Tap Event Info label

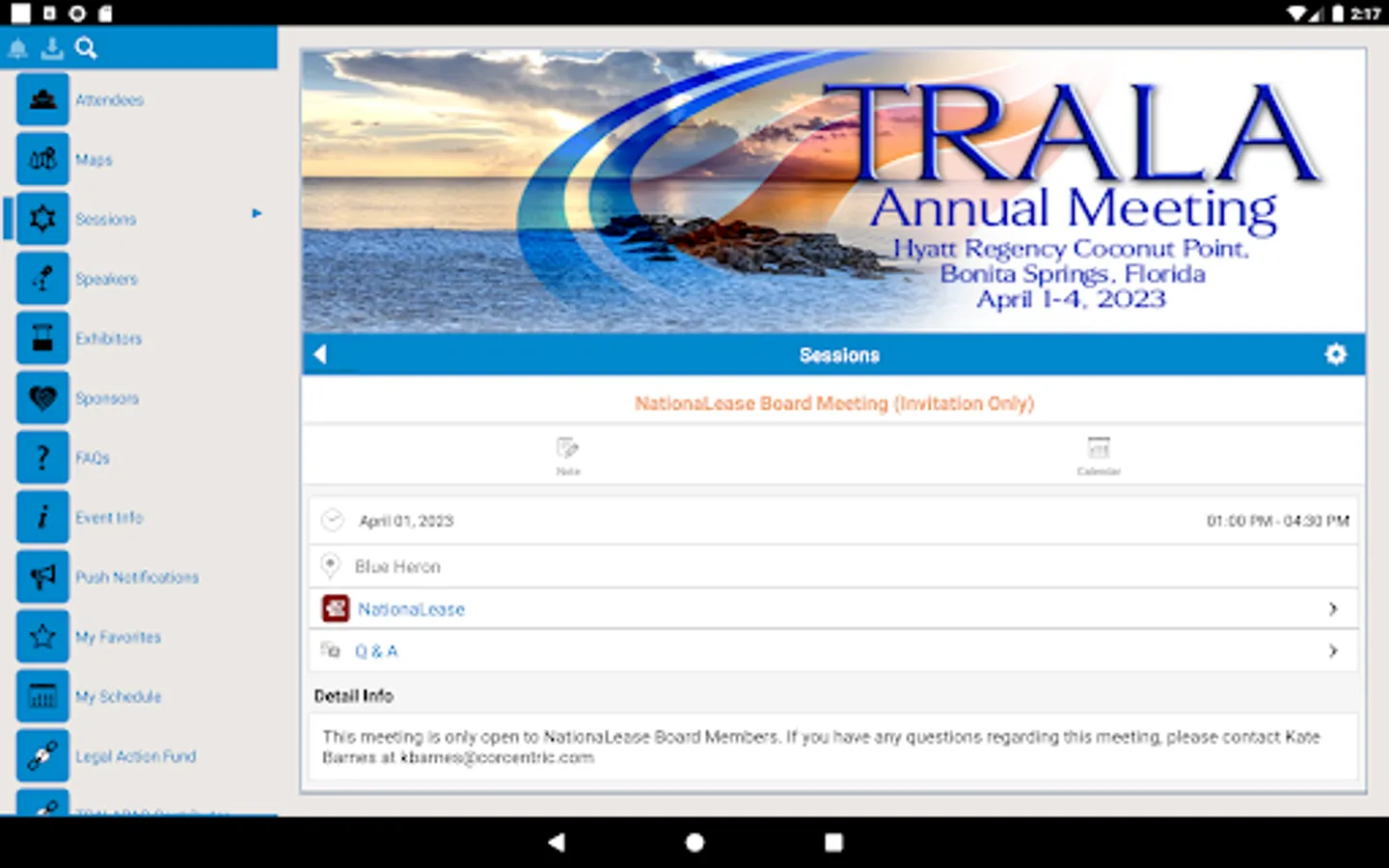pyautogui.click(x=109, y=518)
